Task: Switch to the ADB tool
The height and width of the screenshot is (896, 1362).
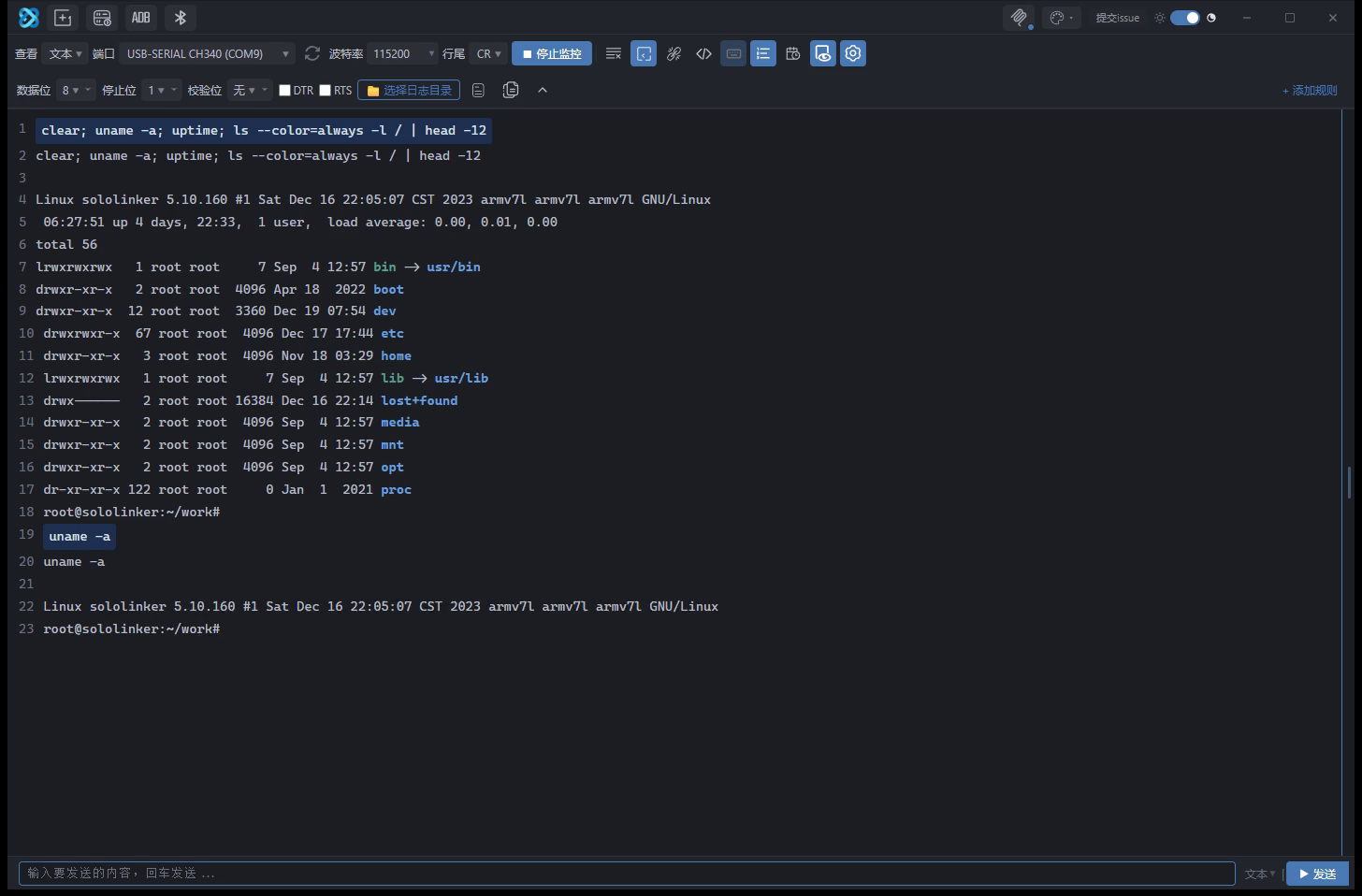Action: point(141,18)
